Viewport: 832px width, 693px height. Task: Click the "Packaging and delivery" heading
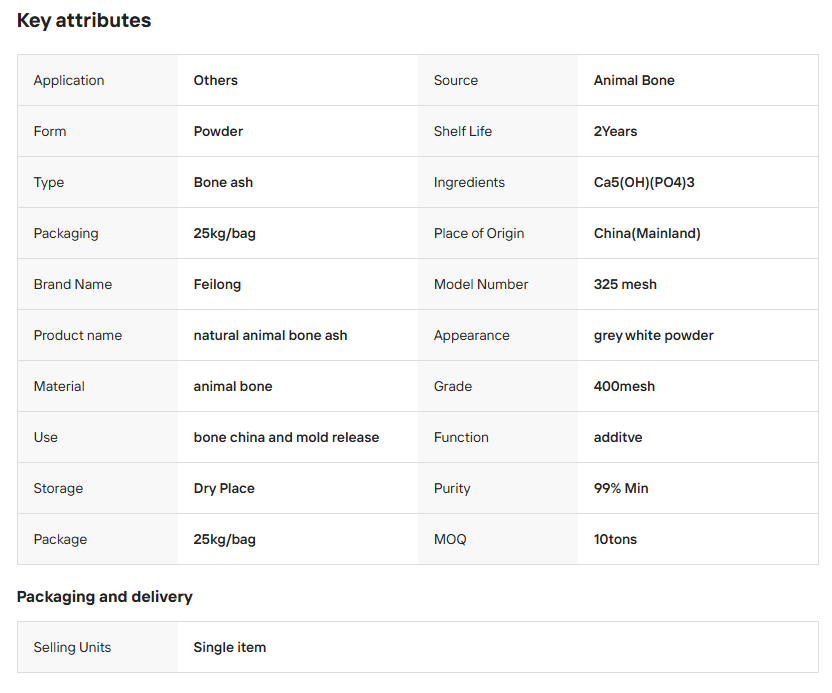coord(105,597)
